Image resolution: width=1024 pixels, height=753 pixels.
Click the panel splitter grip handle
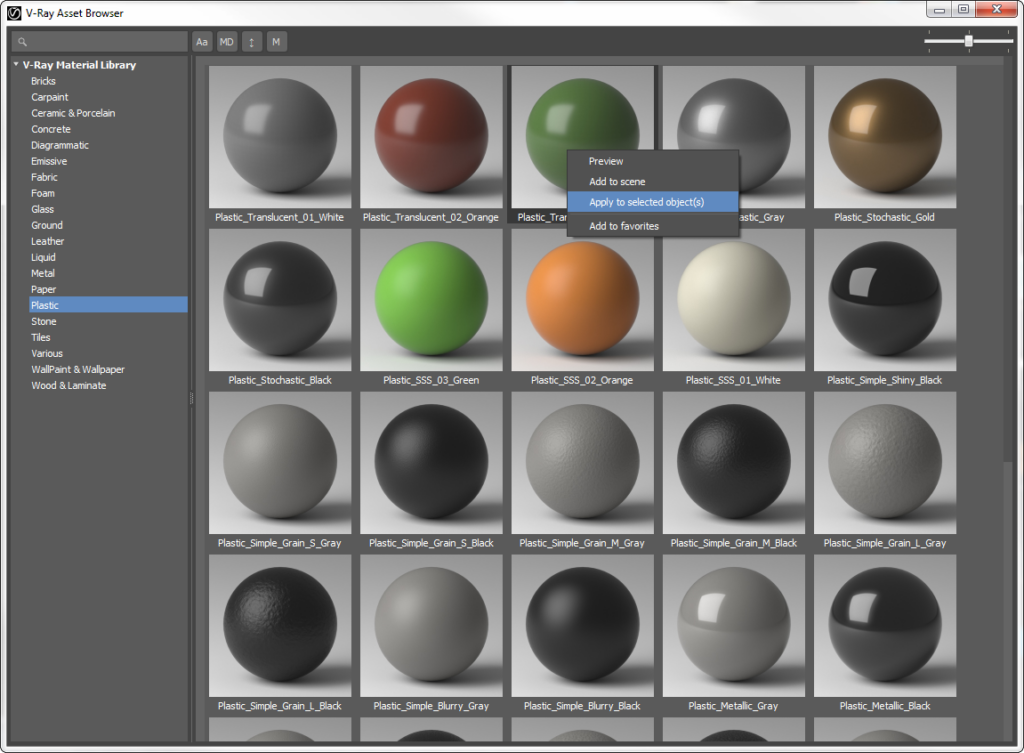coord(191,398)
